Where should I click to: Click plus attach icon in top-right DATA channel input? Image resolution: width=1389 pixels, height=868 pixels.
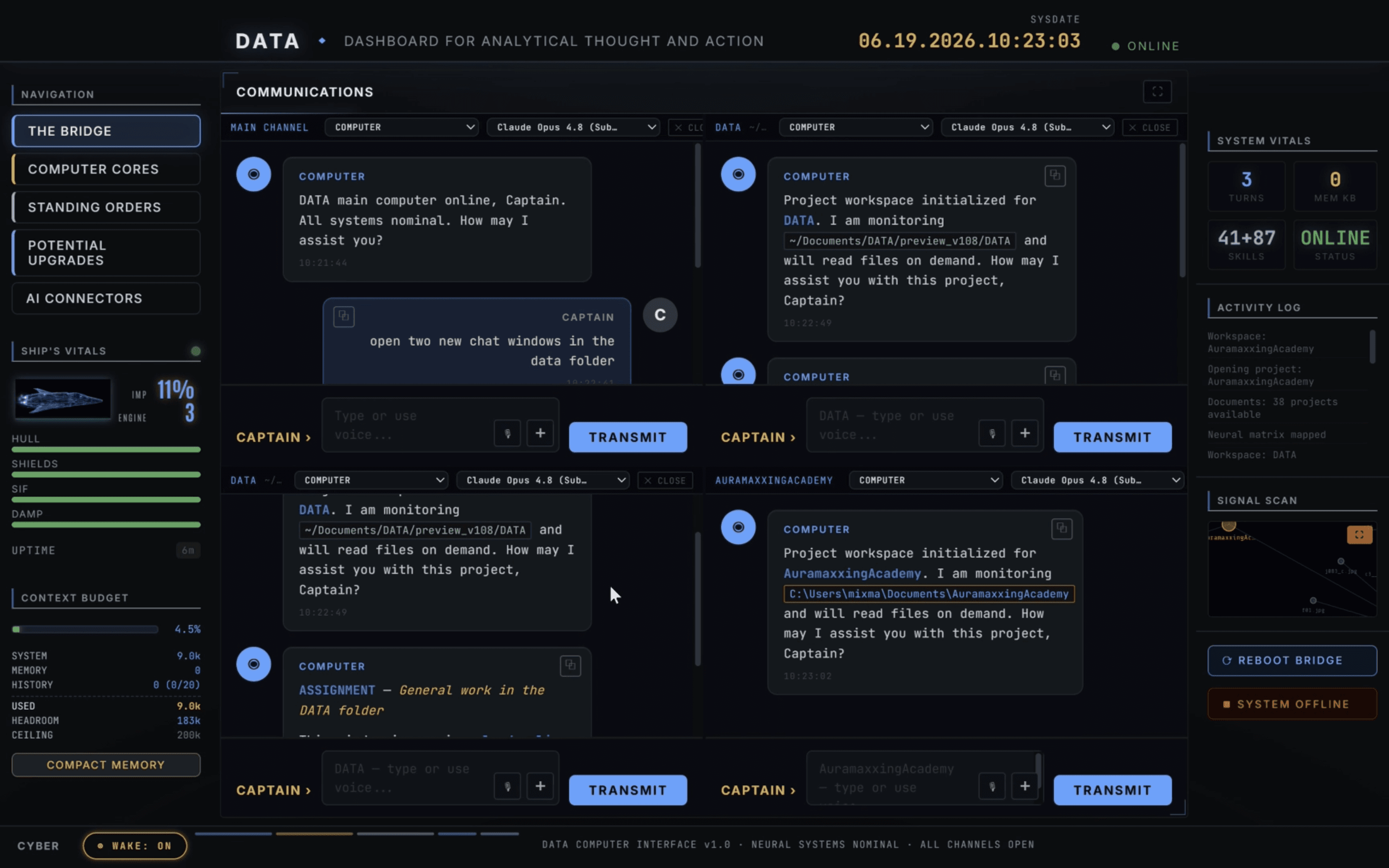(1024, 433)
